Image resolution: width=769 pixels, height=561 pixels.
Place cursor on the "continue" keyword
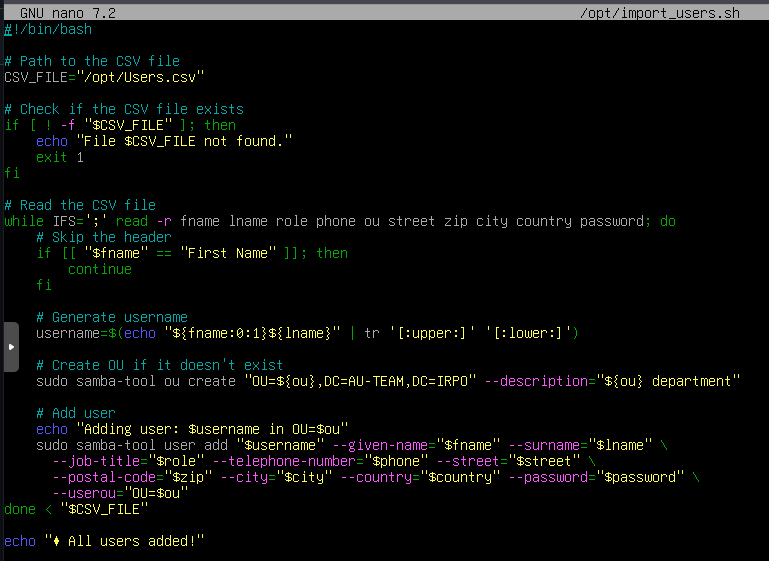pos(100,269)
